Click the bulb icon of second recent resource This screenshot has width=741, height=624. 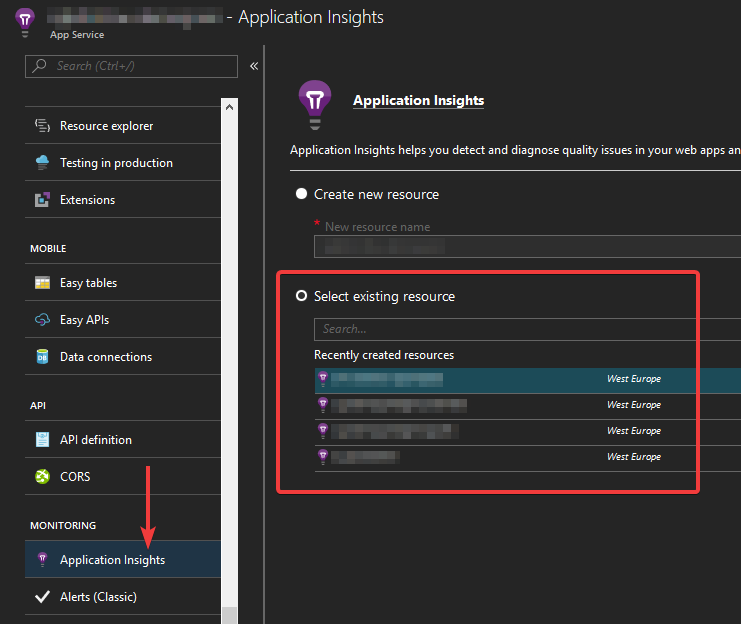coord(323,405)
